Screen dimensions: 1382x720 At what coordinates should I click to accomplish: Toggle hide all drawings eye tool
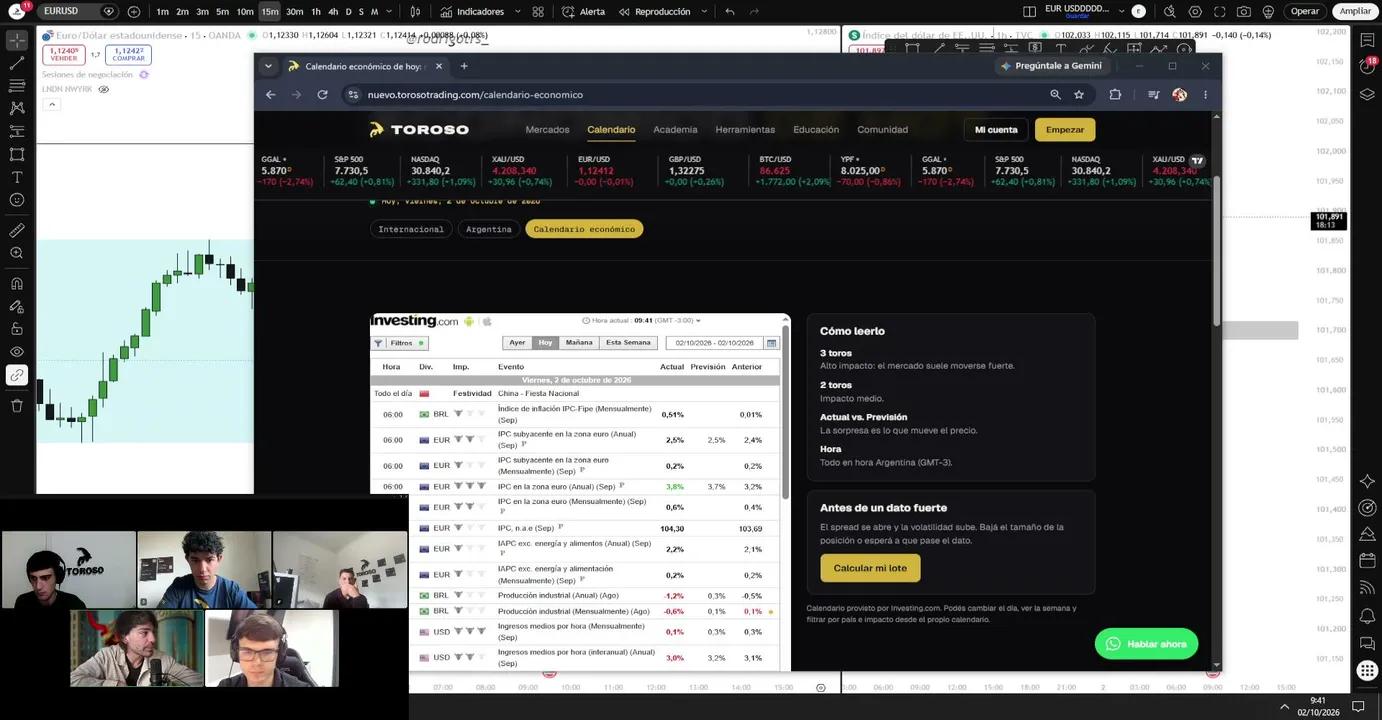[x=17, y=352]
